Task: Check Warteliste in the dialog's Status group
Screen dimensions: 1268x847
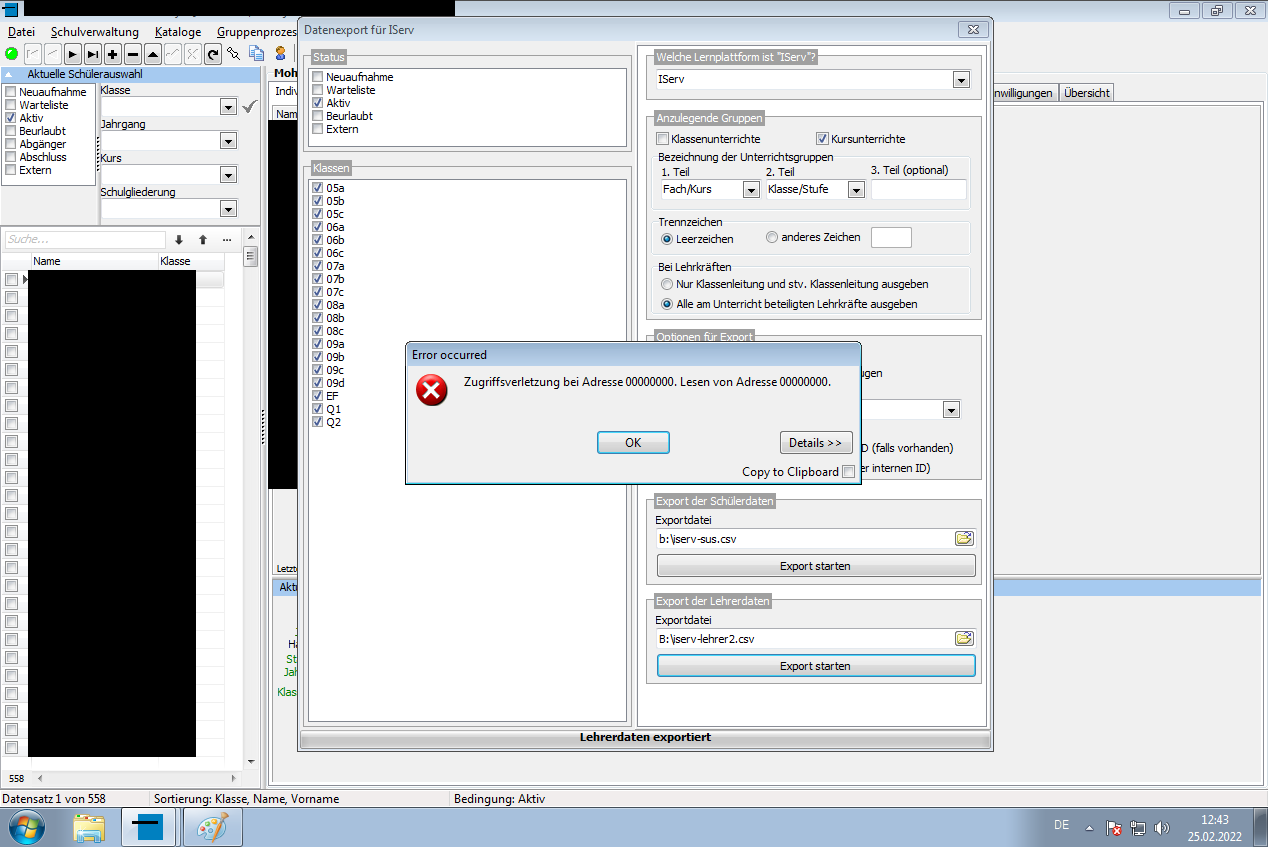Action: (318, 90)
